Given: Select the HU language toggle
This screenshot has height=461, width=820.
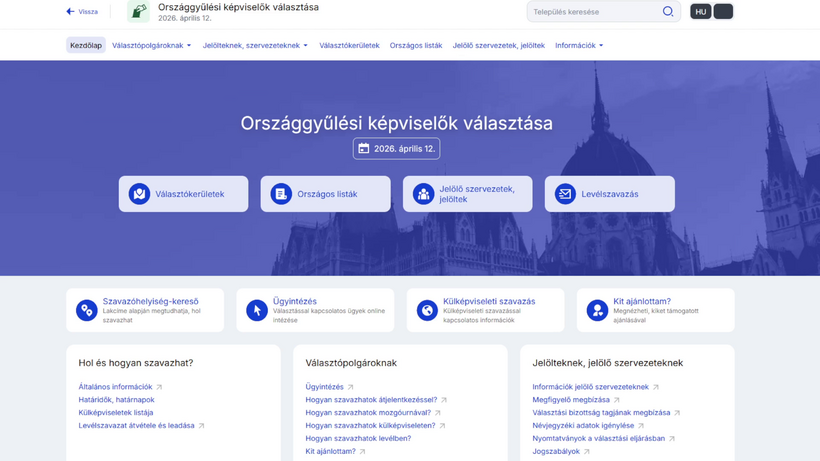Looking at the screenshot, I should click(x=700, y=12).
